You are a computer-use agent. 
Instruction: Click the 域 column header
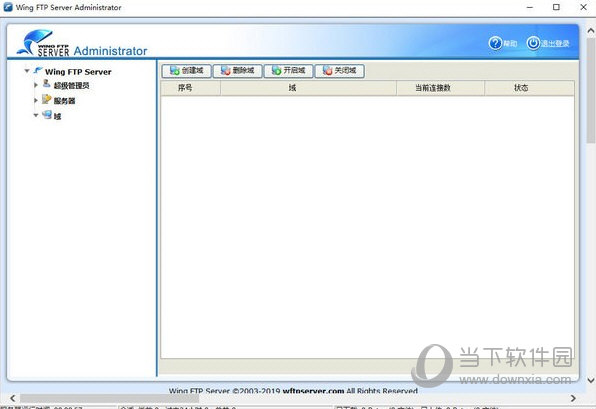pos(308,88)
